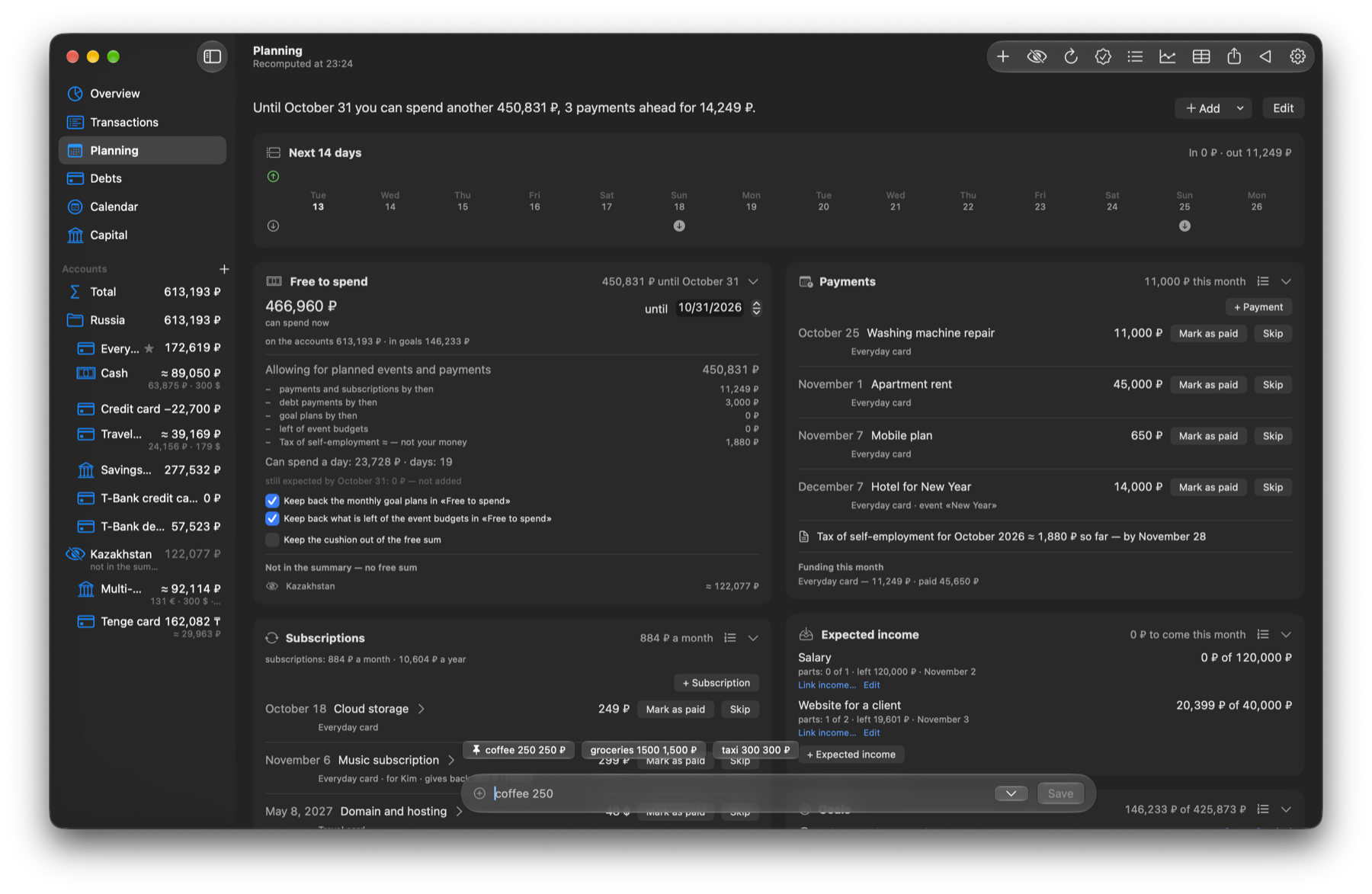
Task: Click the checkmark seal icon in toolbar
Action: (x=1103, y=56)
